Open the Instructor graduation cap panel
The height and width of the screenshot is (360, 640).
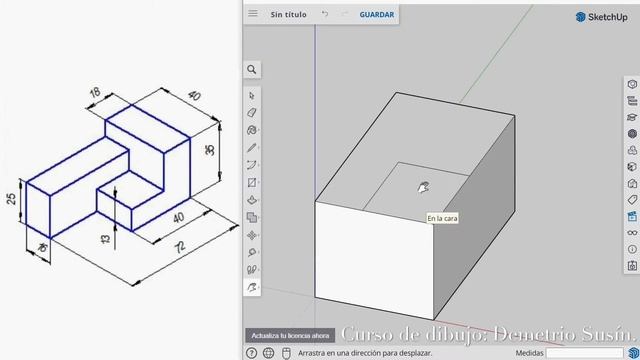click(x=632, y=117)
